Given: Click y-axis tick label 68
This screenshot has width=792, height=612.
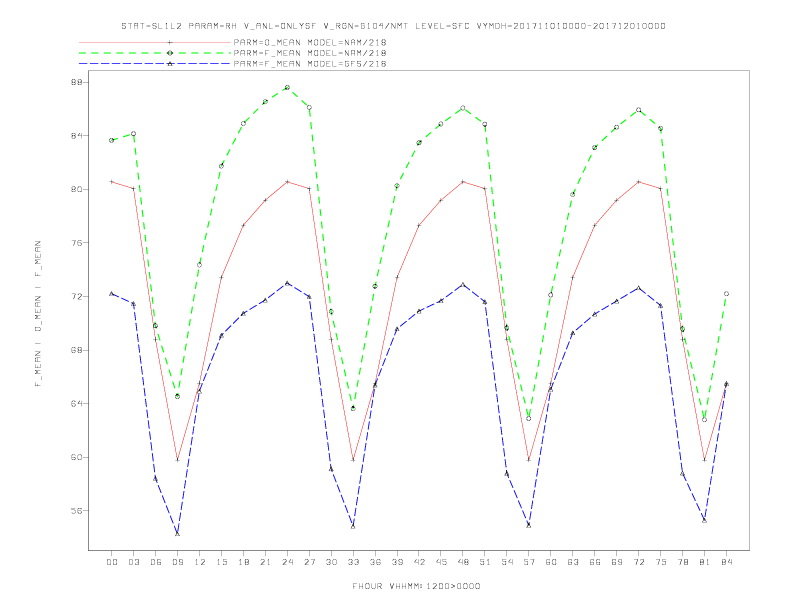Looking at the screenshot, I should (77, 350).
